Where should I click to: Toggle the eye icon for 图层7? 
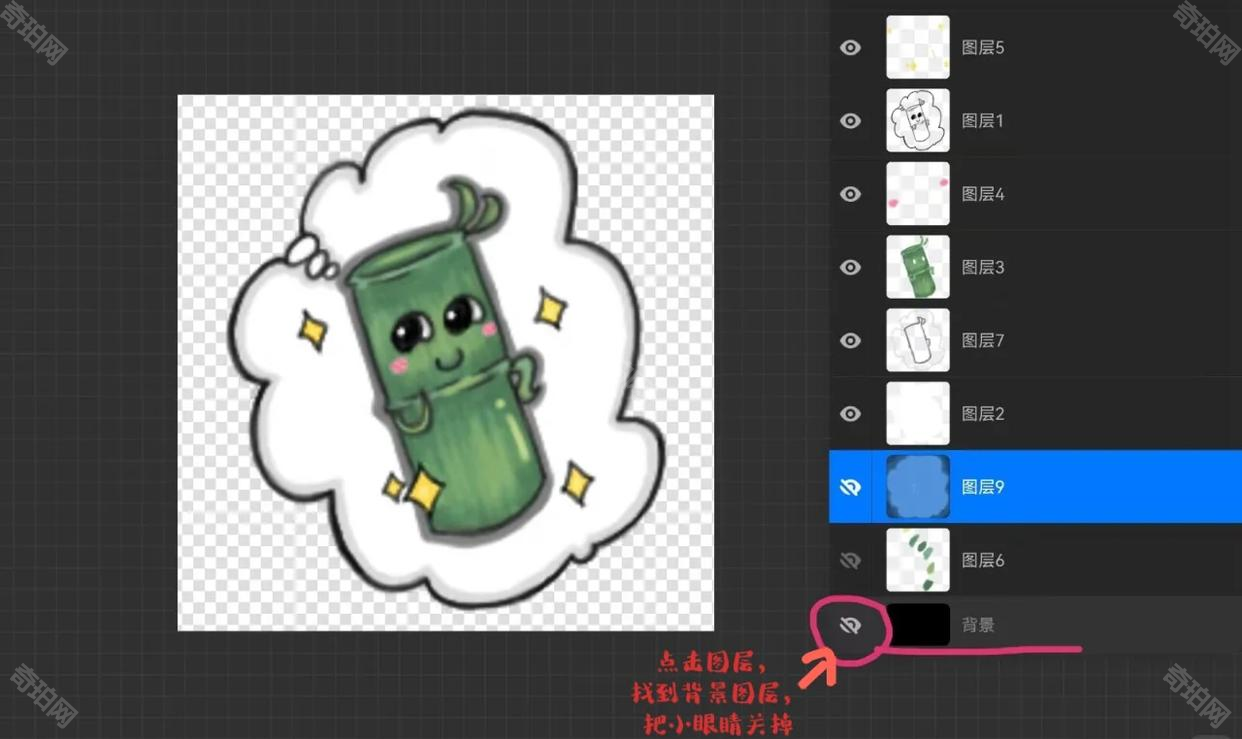[x=850, y=340]
